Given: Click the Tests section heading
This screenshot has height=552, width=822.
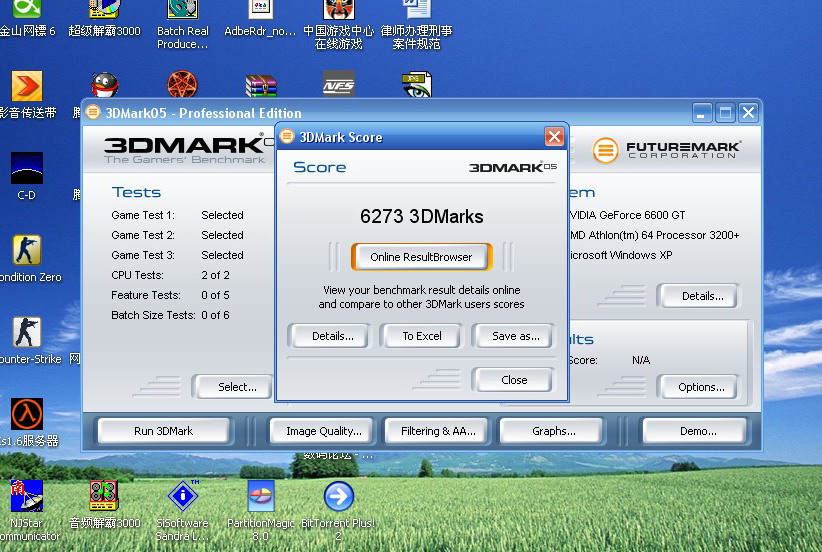Looking at the screenshot, I should [x=136, y=192].
